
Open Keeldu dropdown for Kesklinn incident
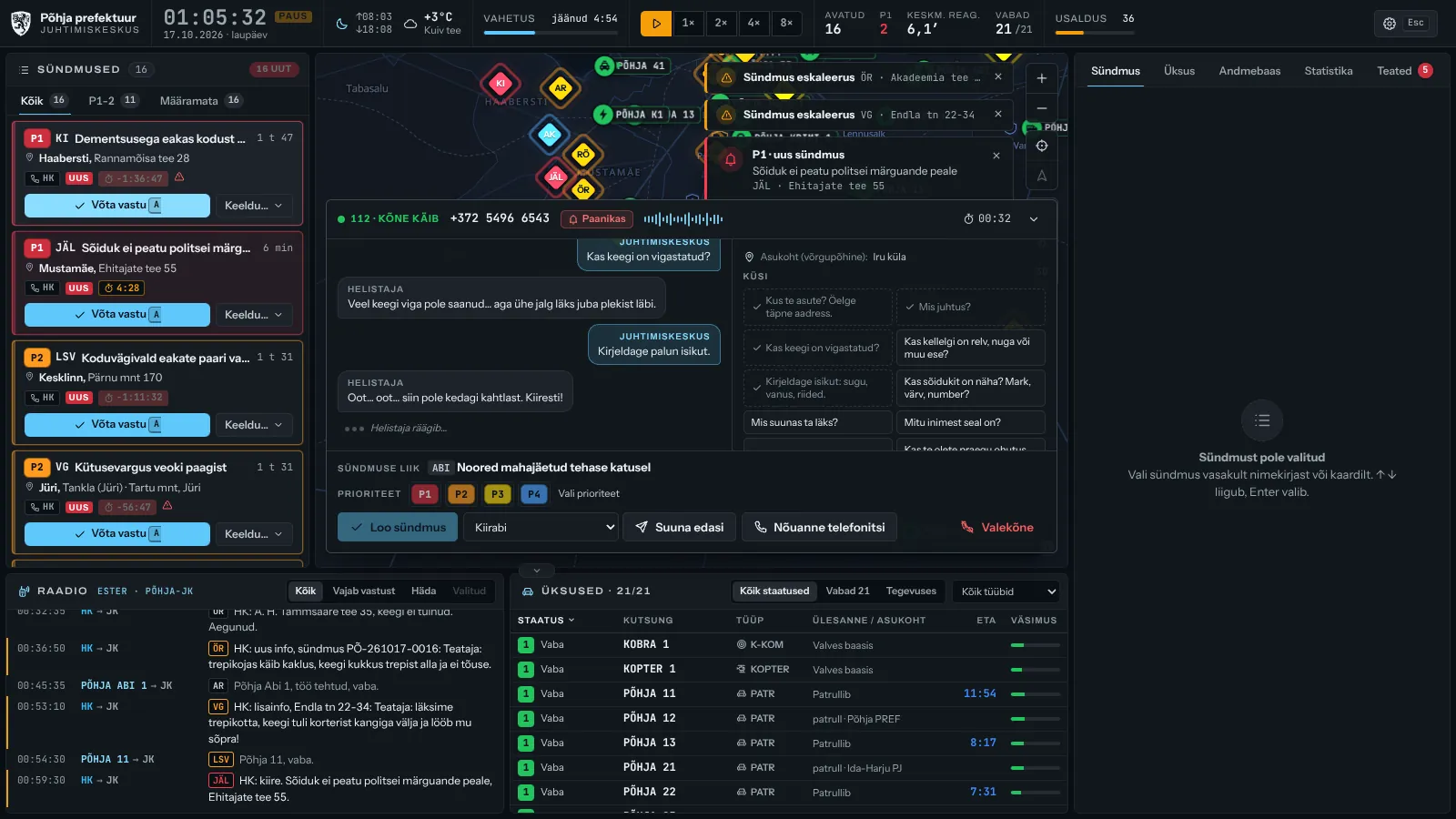(x=253, y=425)
